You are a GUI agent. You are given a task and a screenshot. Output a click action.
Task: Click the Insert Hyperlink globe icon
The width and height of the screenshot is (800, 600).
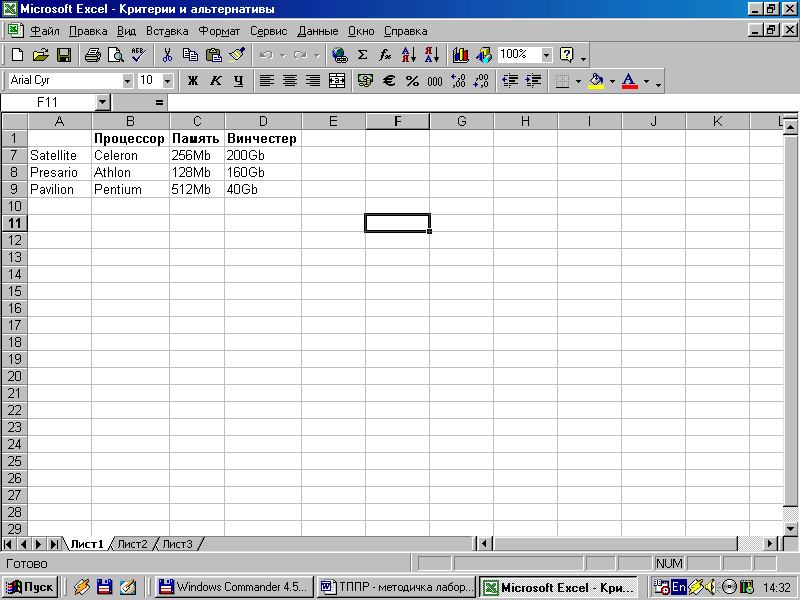click(339, 55)
